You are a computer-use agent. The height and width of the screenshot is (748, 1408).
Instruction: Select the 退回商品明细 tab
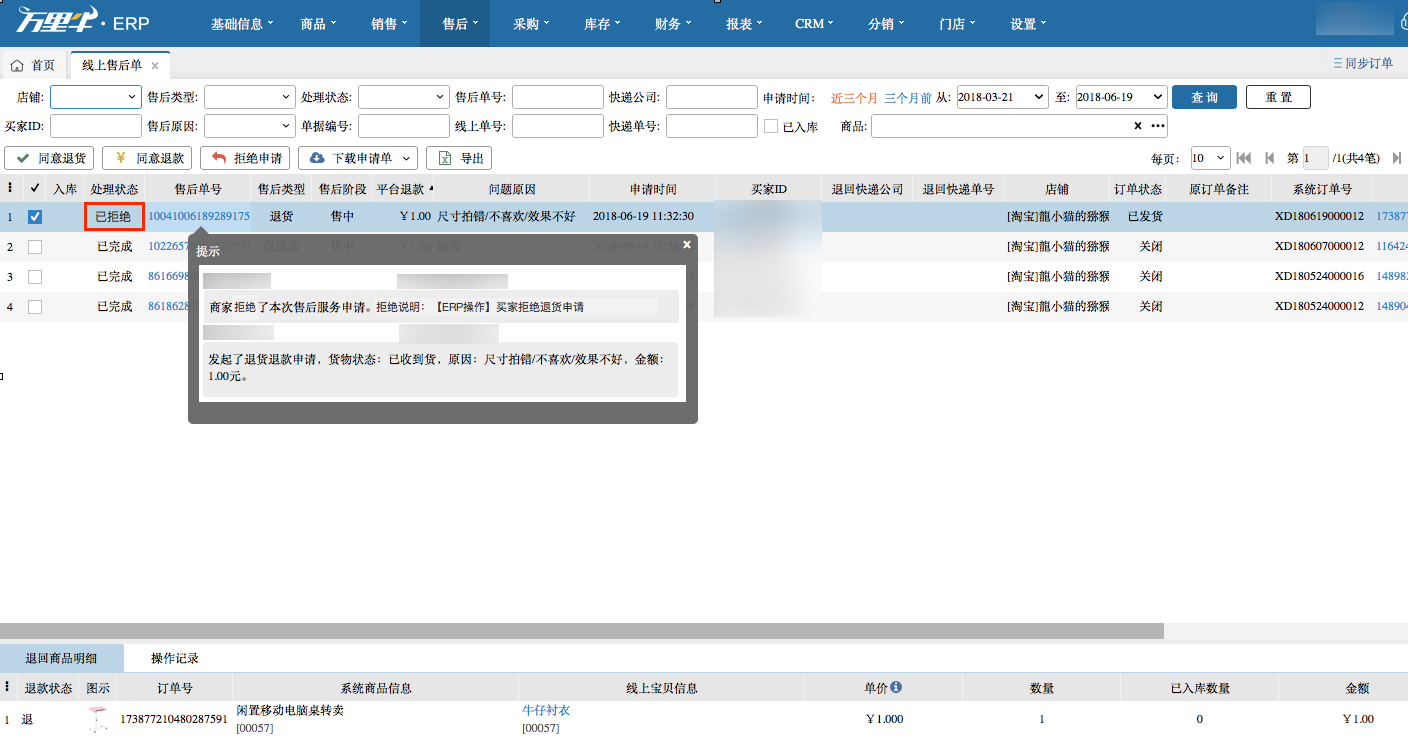click(x=61, y=658)
